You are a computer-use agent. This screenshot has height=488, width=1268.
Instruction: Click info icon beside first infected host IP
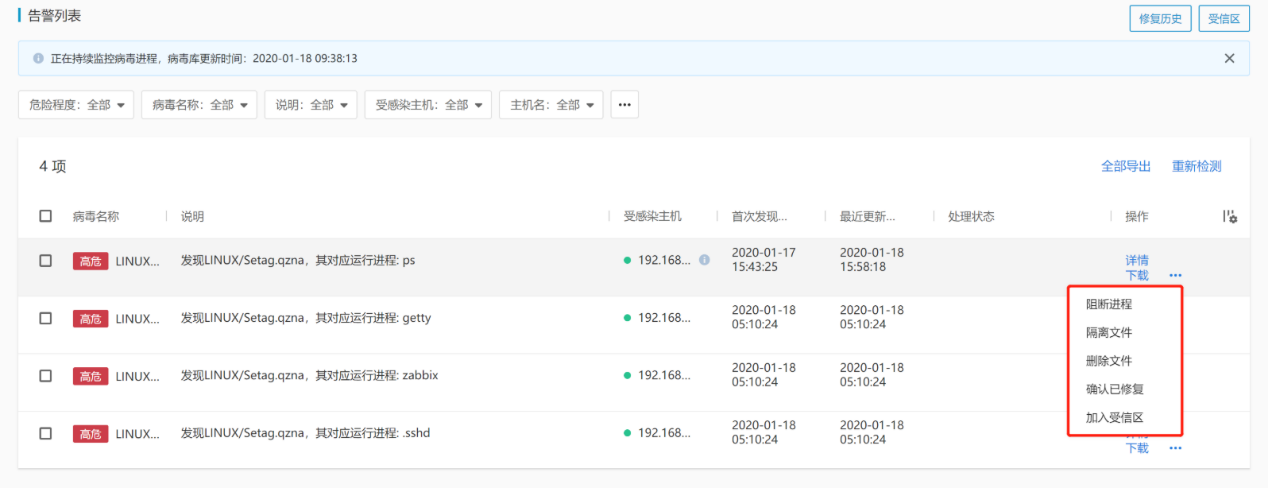704,260
